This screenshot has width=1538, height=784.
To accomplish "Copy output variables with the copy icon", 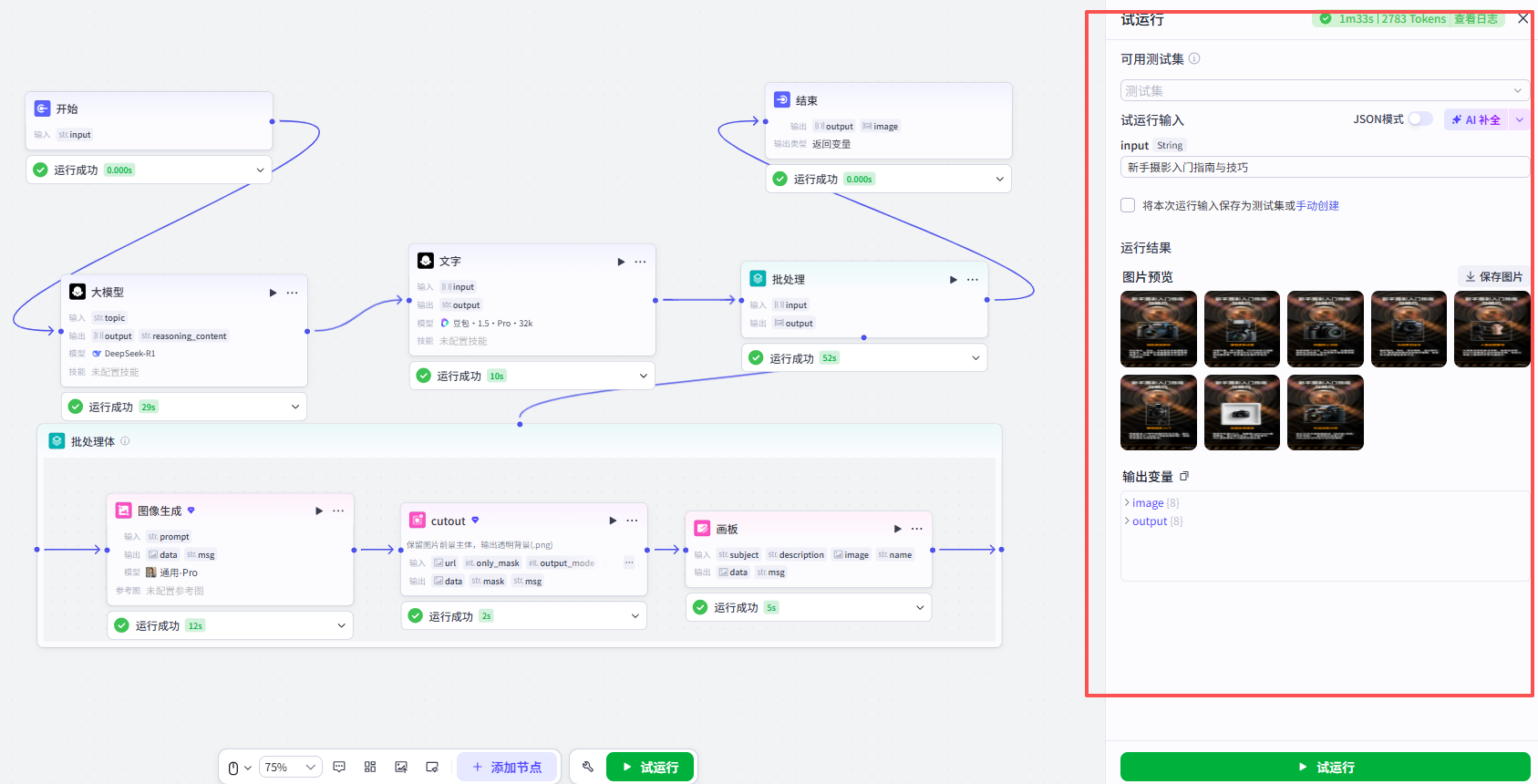I will [x=1184, y=476].
